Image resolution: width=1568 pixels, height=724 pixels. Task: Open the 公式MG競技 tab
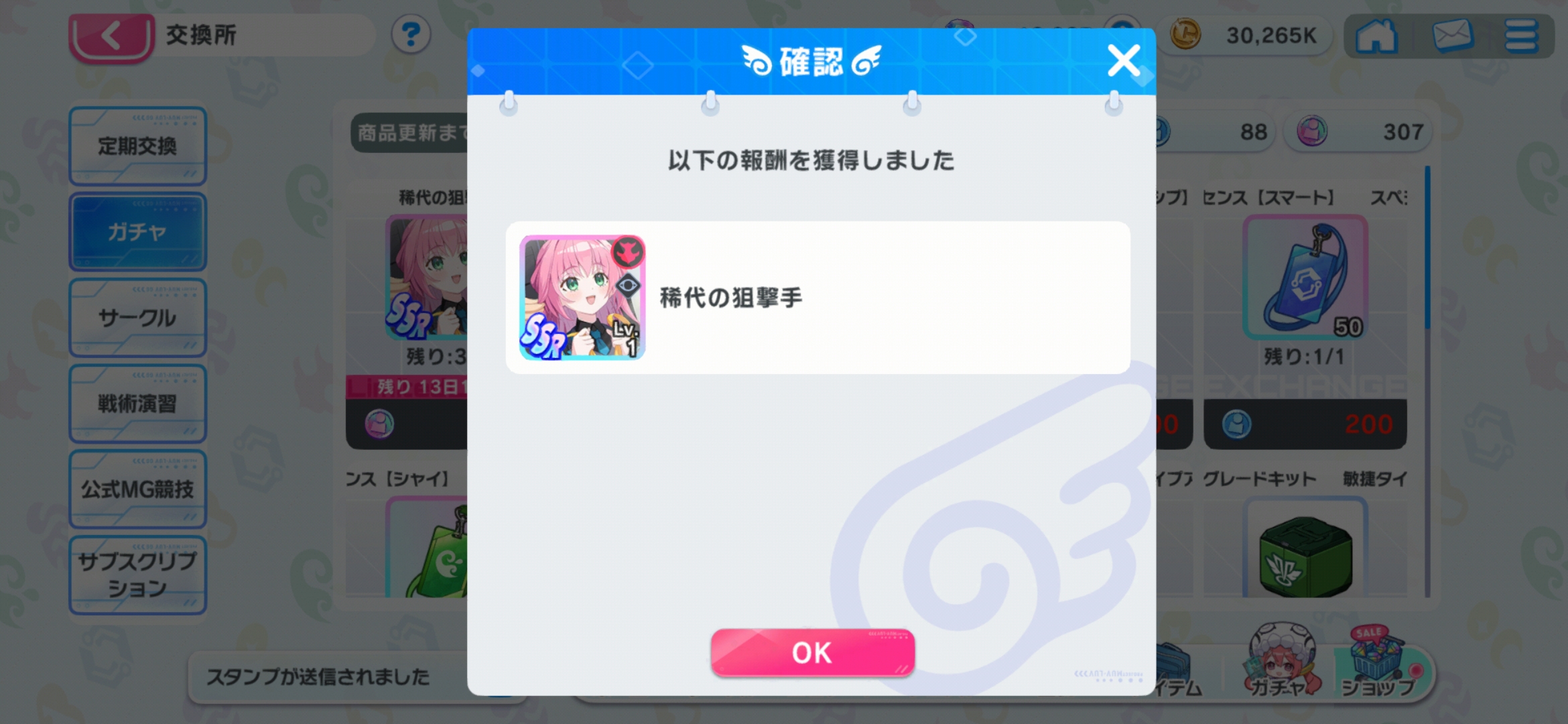(x=137, y=489)
